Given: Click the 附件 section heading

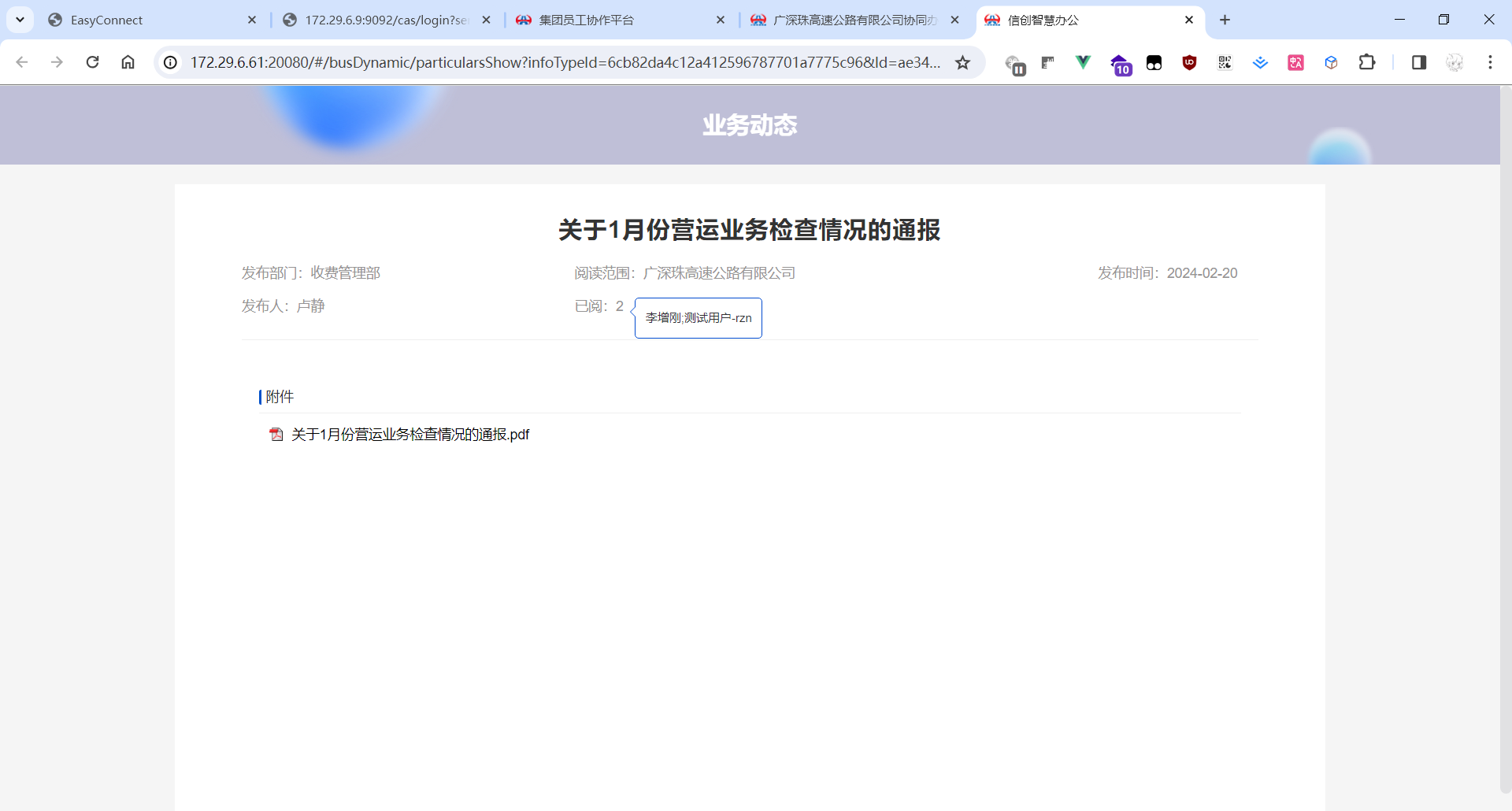Looking at the screenshot, I should tap(280, 397).
